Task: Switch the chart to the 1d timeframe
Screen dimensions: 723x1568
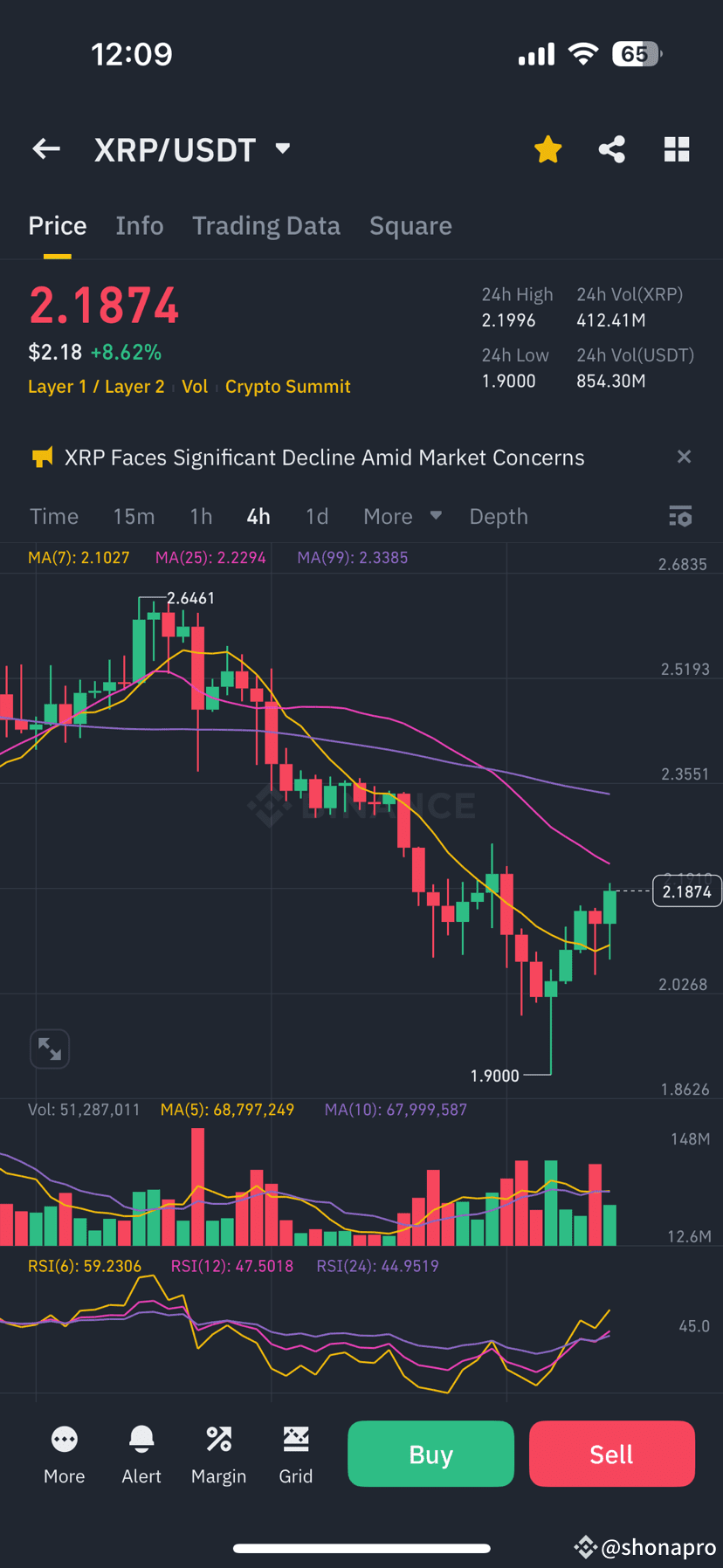Action: pos(317,516)
